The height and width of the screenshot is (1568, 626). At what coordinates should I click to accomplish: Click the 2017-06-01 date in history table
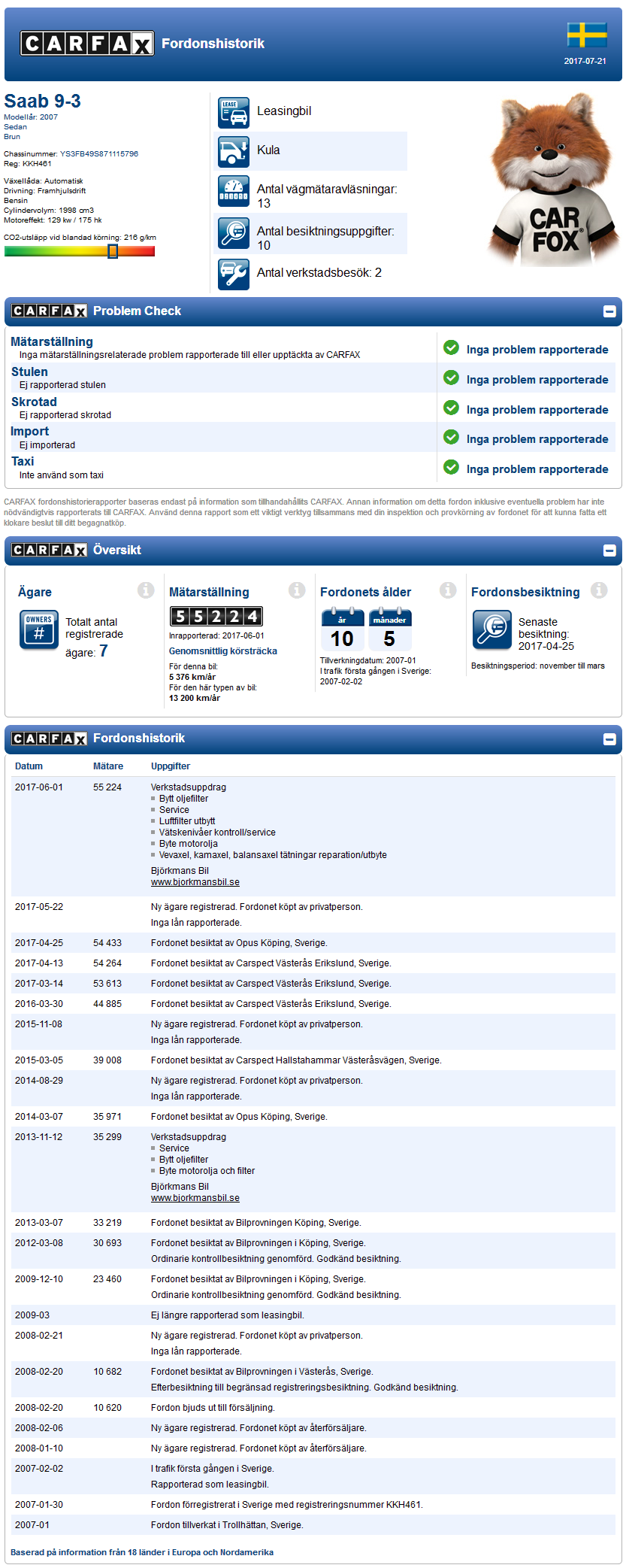[39, 787]
